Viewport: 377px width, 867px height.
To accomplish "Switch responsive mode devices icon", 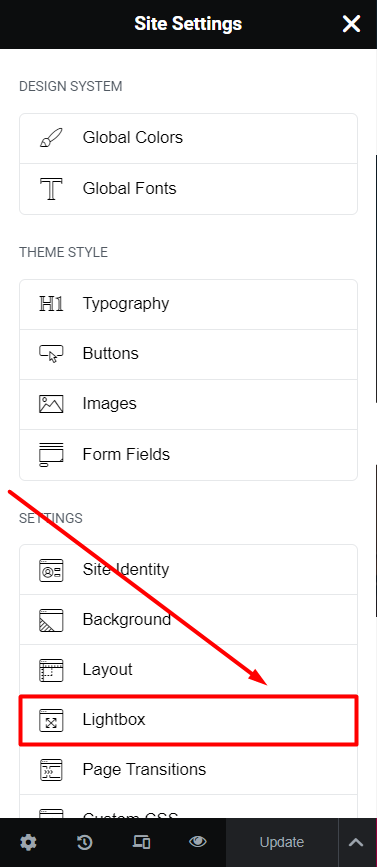I will (142, 842).
